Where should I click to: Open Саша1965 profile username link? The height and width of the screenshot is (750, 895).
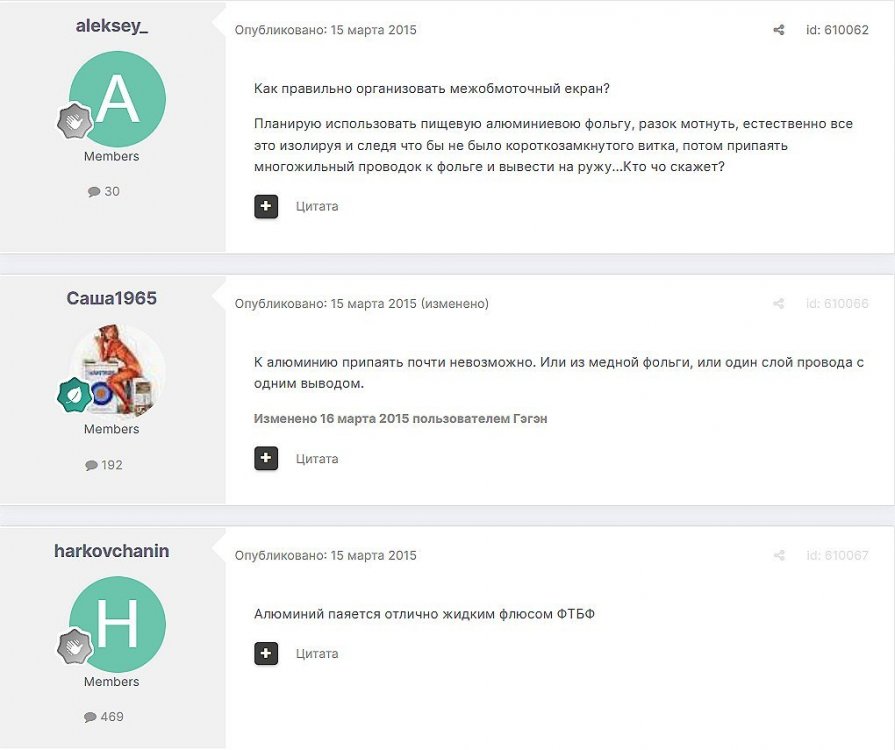[112, 299]
